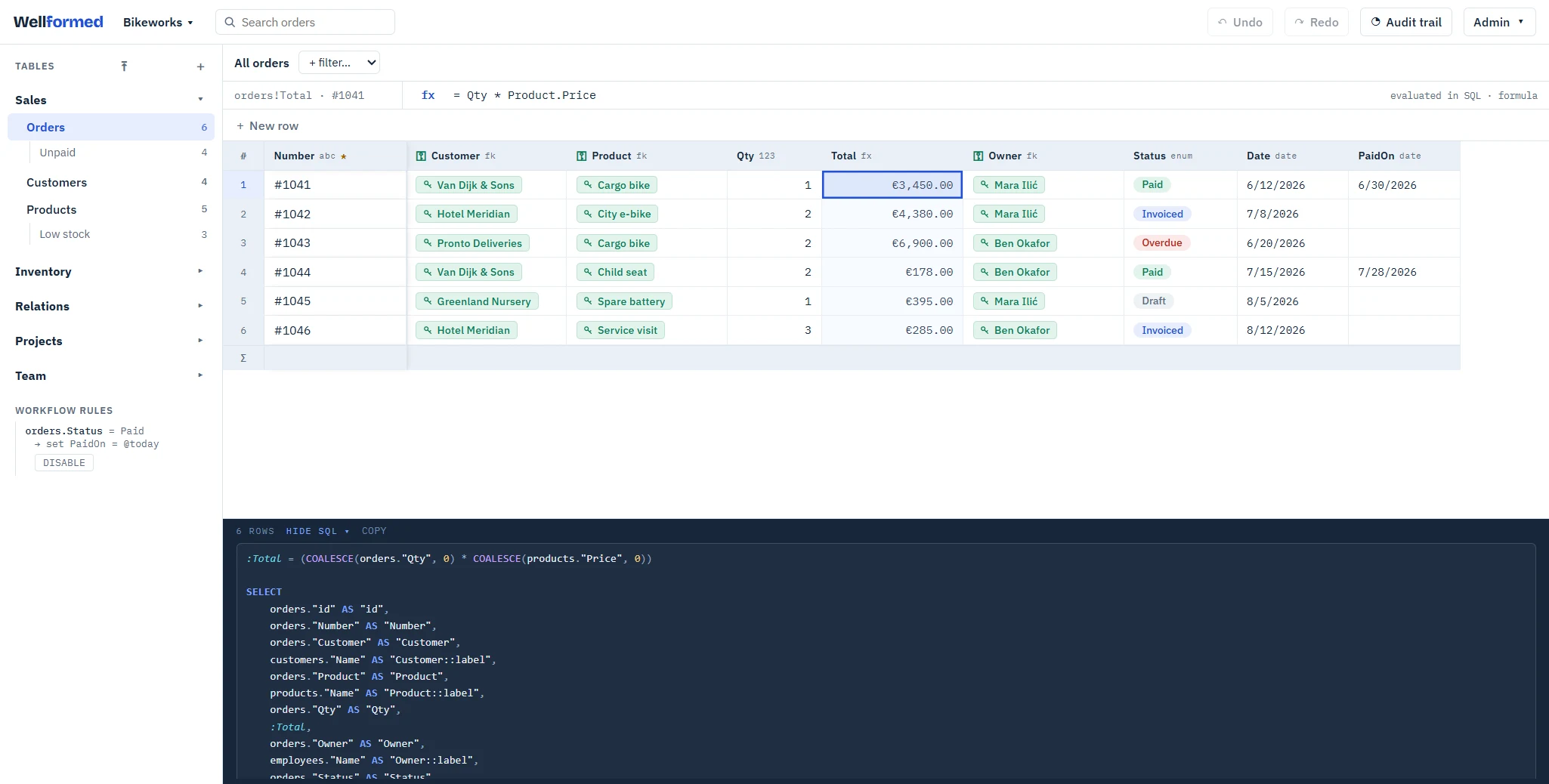Select the Total cell €4,380.00
Screen dimensions: 1549x784
tap(892, 214)
